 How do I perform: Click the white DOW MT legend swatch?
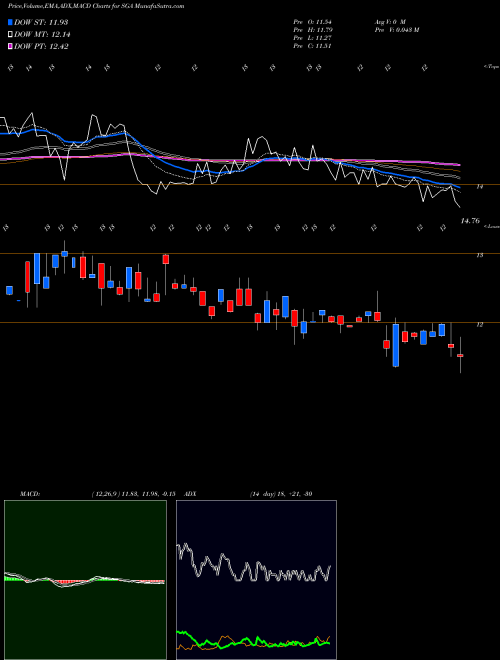point(11,35)
